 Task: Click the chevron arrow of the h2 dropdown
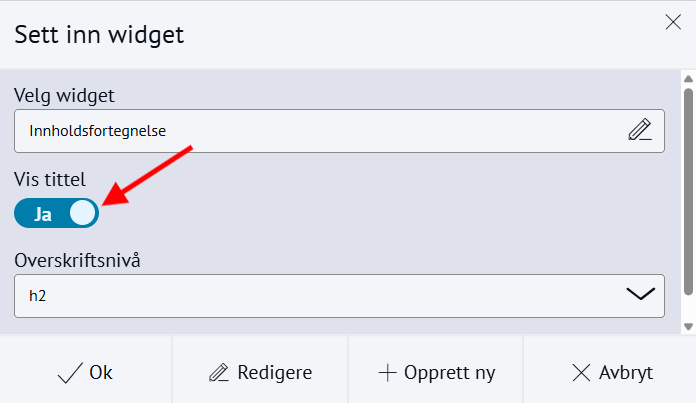[x=639, y=294]
